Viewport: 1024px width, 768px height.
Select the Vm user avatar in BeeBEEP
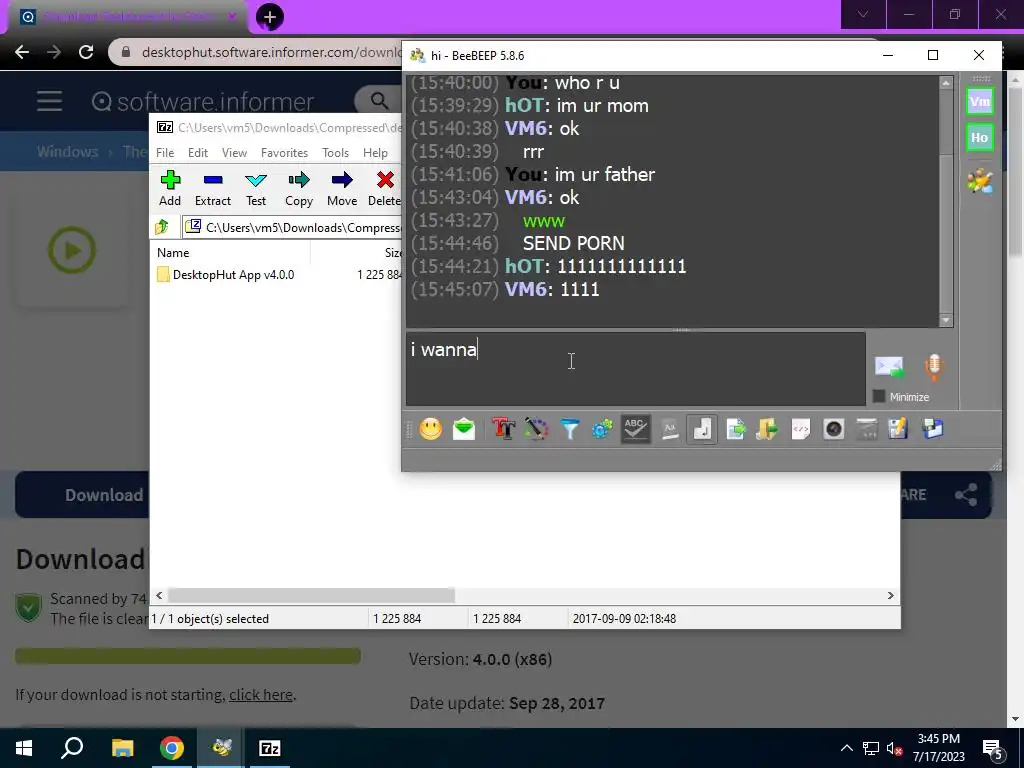980,101
